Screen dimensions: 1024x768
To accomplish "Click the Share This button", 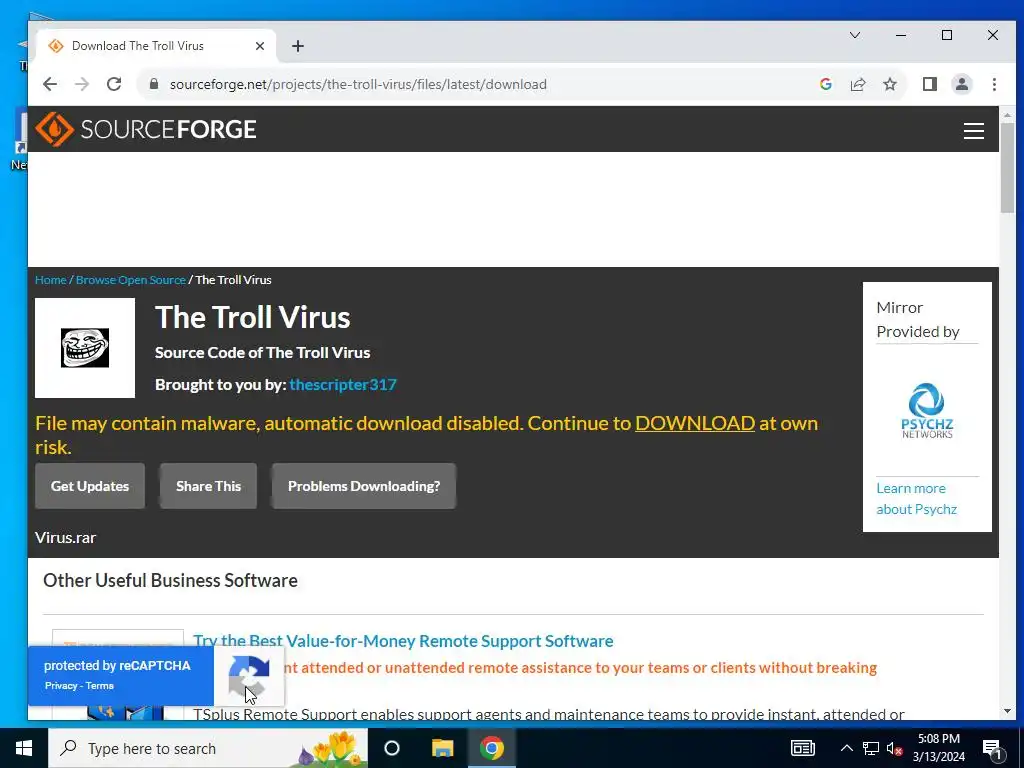I will (208, 486).
